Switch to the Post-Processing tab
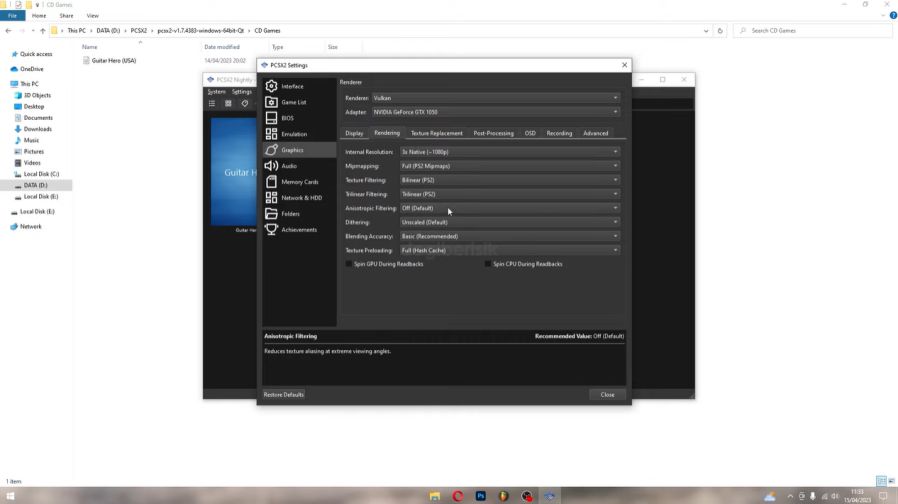This screenshot has width=898, height=504. pyautogui.click(x=493, y=133)
